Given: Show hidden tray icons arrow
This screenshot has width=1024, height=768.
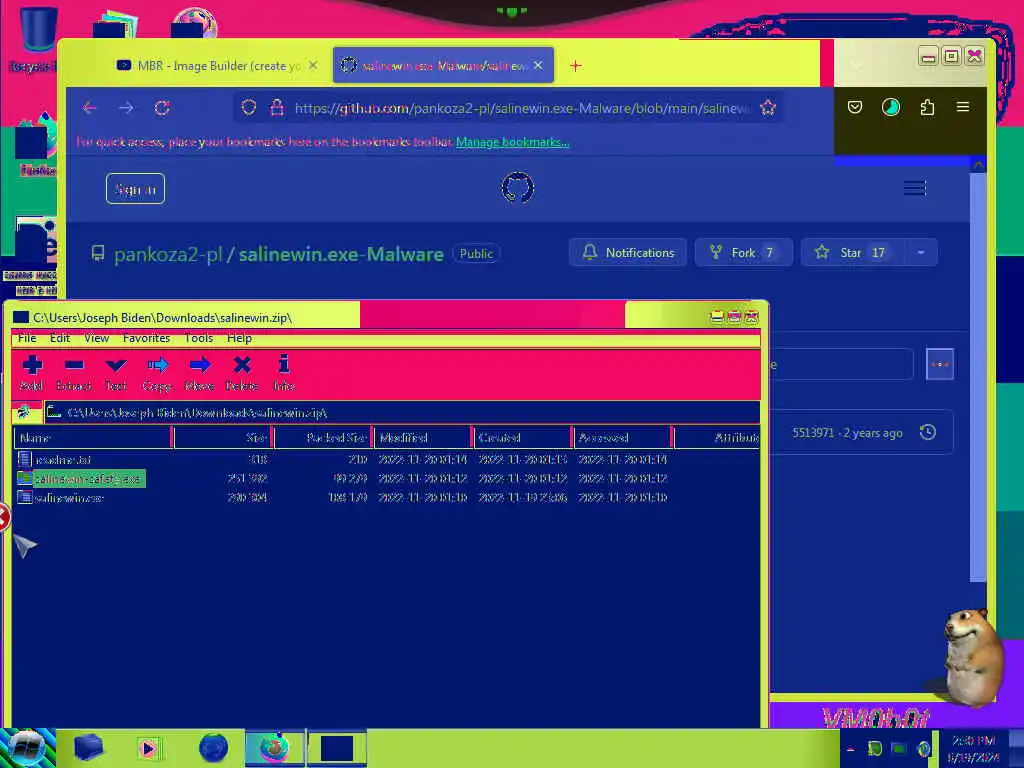Looking at the screenshot, I should click(851, 749).
